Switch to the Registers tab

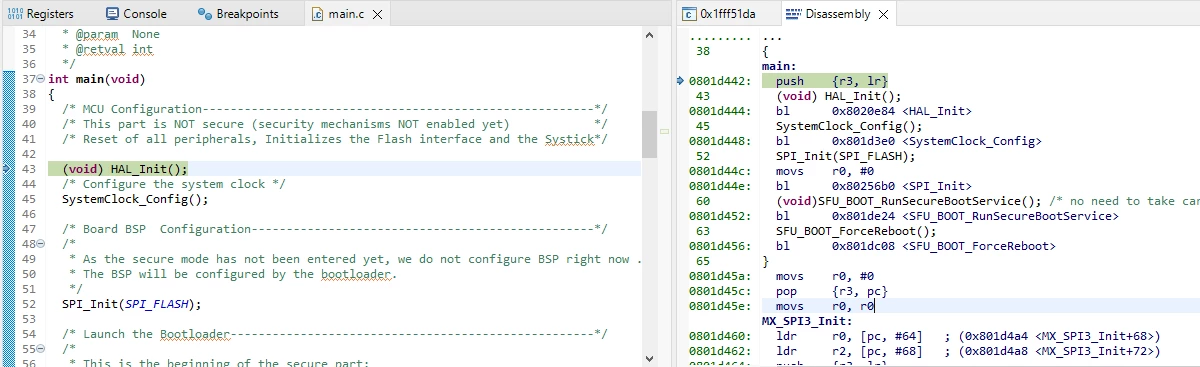click(x=42, y=14)
